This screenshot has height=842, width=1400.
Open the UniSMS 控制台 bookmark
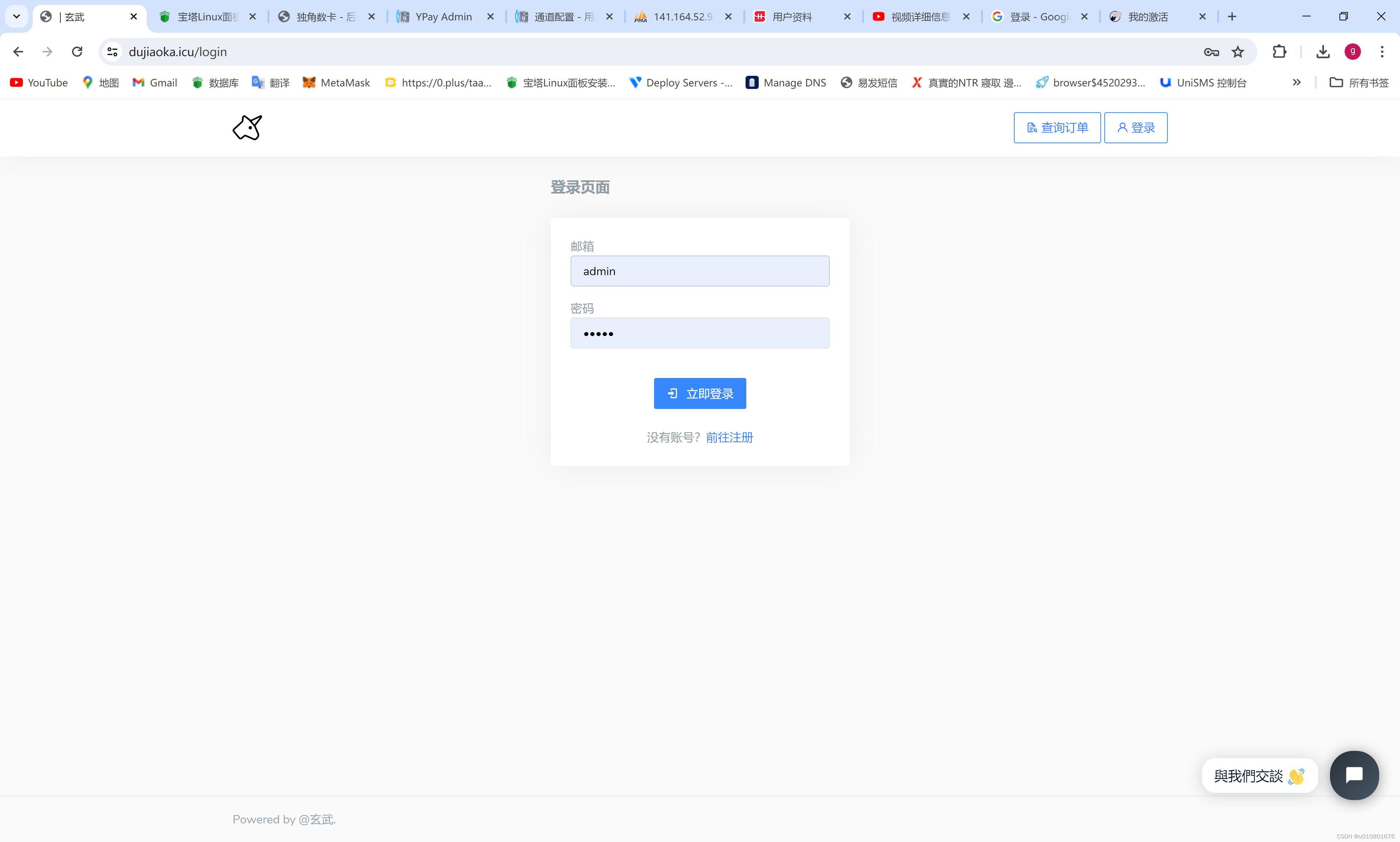click(1202, 83)
